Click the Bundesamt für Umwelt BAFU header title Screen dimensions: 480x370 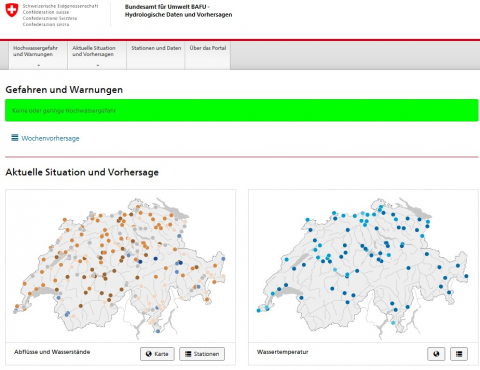click(x=178, y=11)
